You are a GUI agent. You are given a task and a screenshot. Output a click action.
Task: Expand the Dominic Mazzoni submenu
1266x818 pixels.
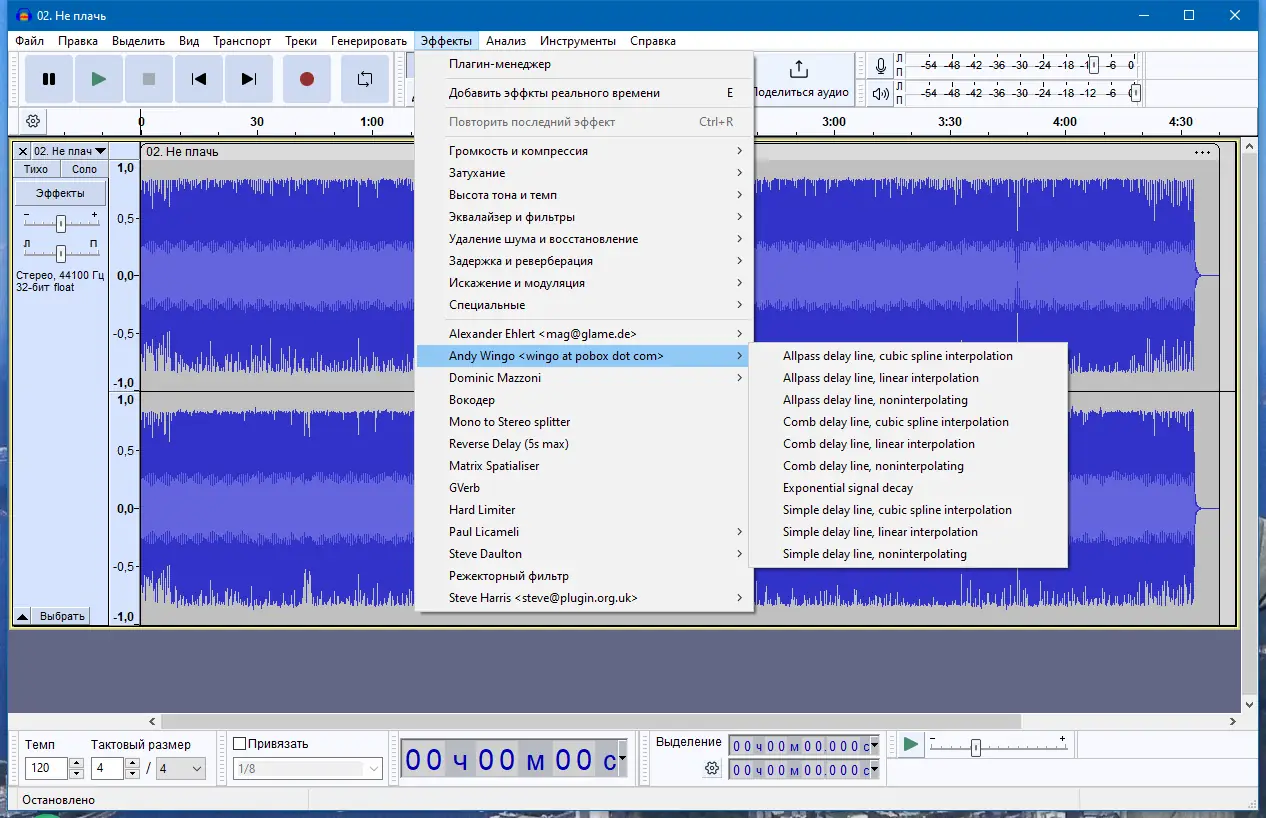pyautogui.click(x=584, y=378)
